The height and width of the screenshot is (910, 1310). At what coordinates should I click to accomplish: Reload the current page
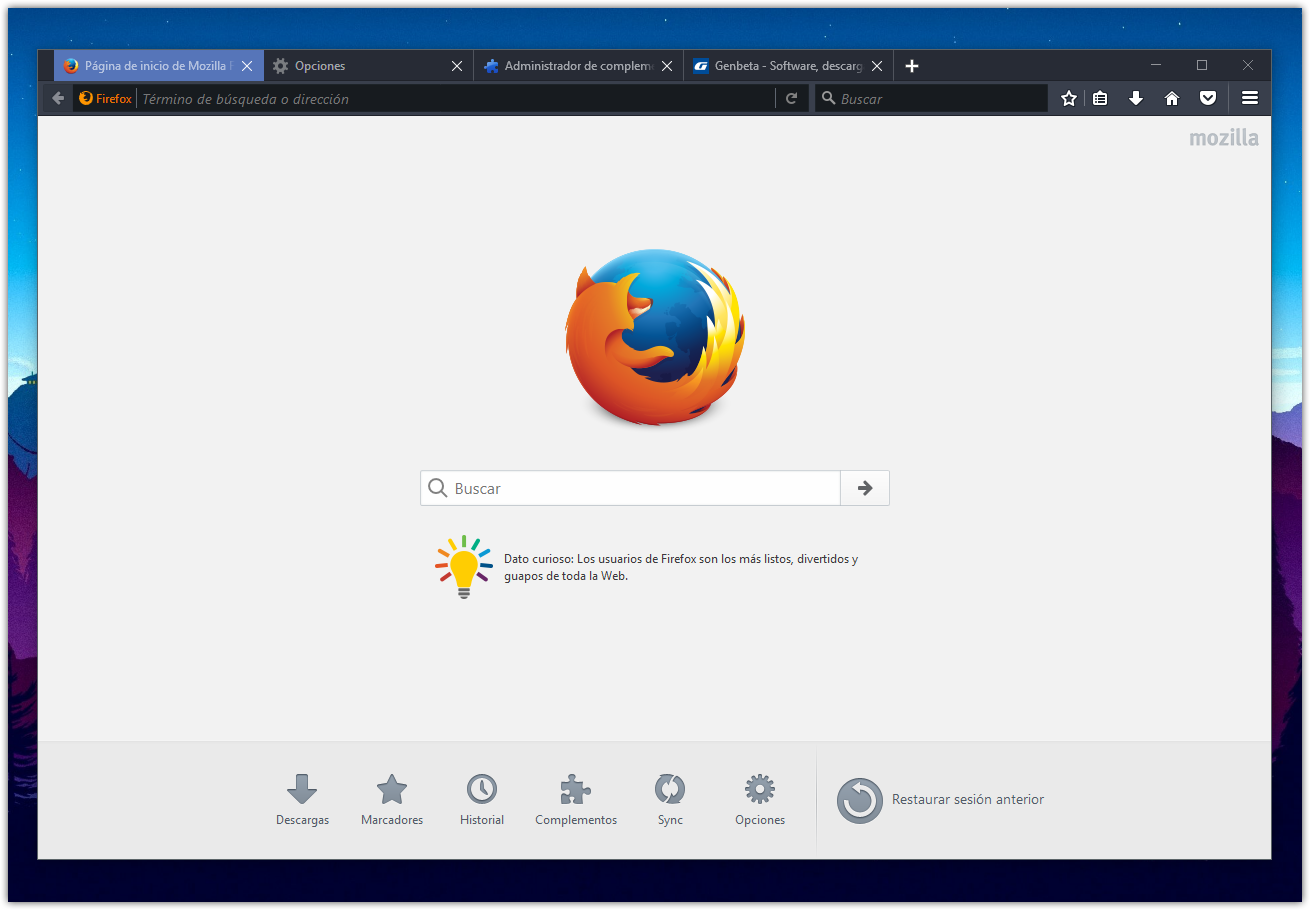tap(791, 98)
